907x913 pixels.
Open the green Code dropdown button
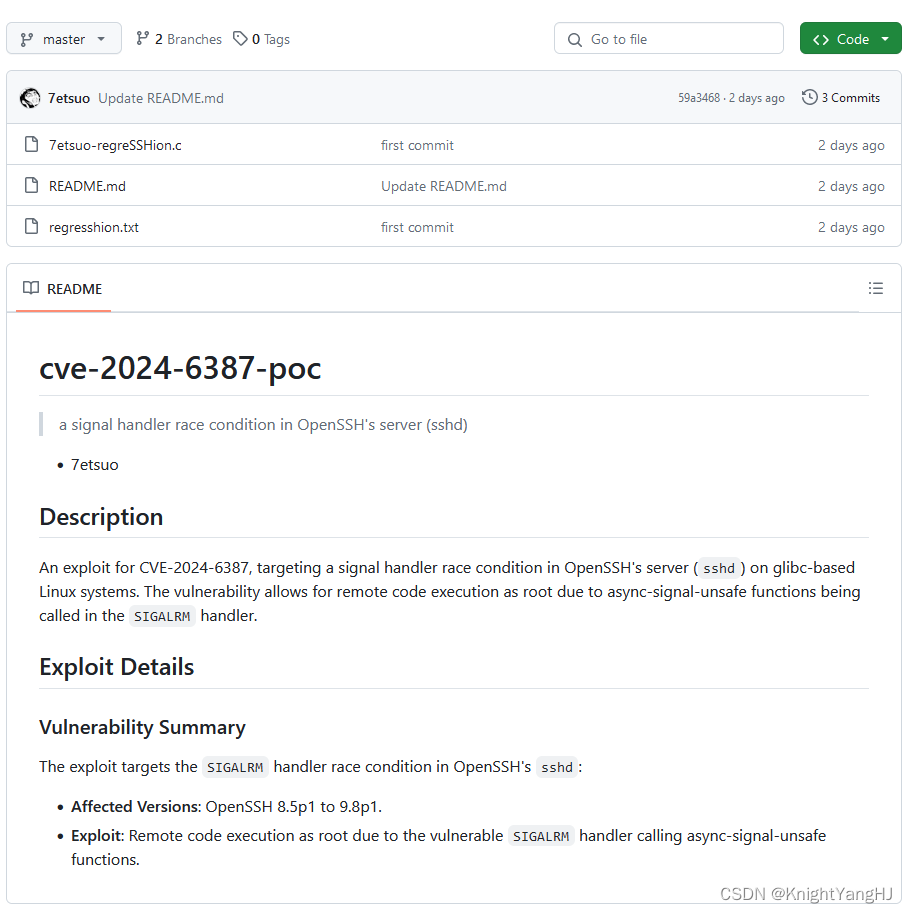pos(850,39)
